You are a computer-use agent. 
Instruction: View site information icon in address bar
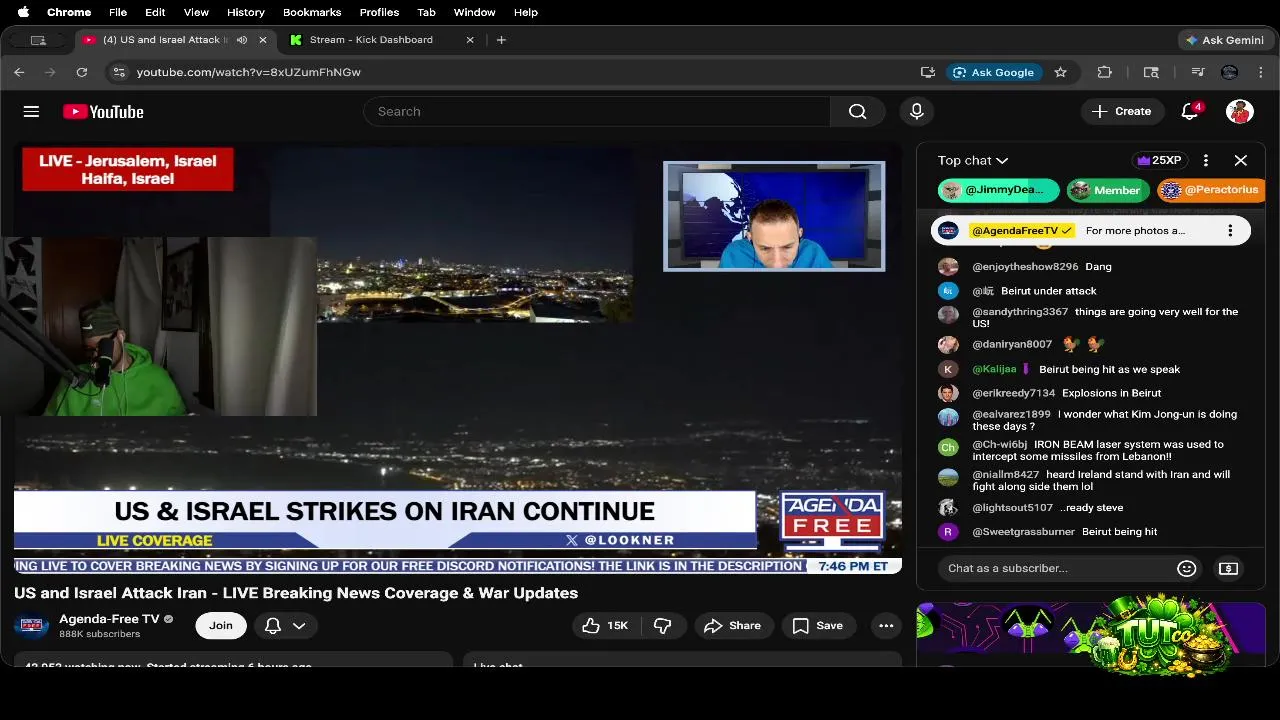119,72
